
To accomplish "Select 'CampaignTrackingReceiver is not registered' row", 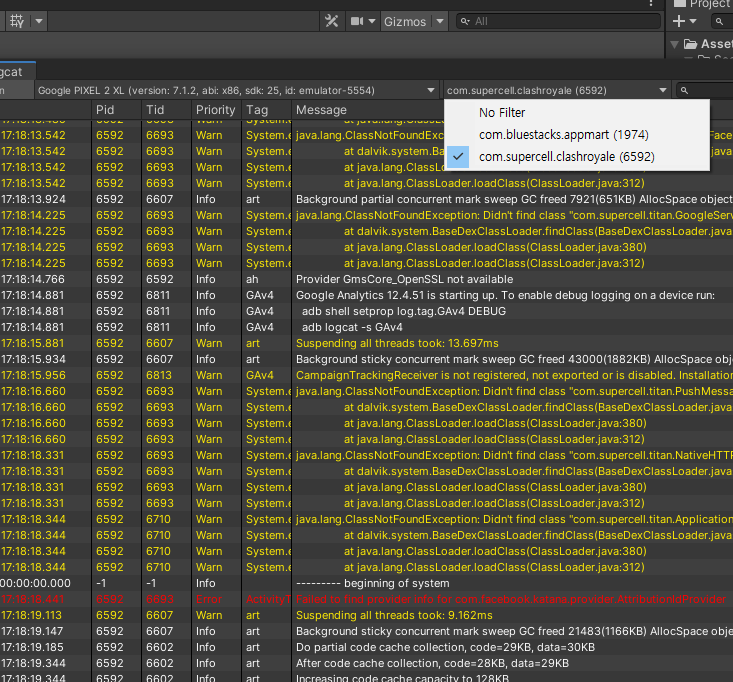I will tap(366, 375).
